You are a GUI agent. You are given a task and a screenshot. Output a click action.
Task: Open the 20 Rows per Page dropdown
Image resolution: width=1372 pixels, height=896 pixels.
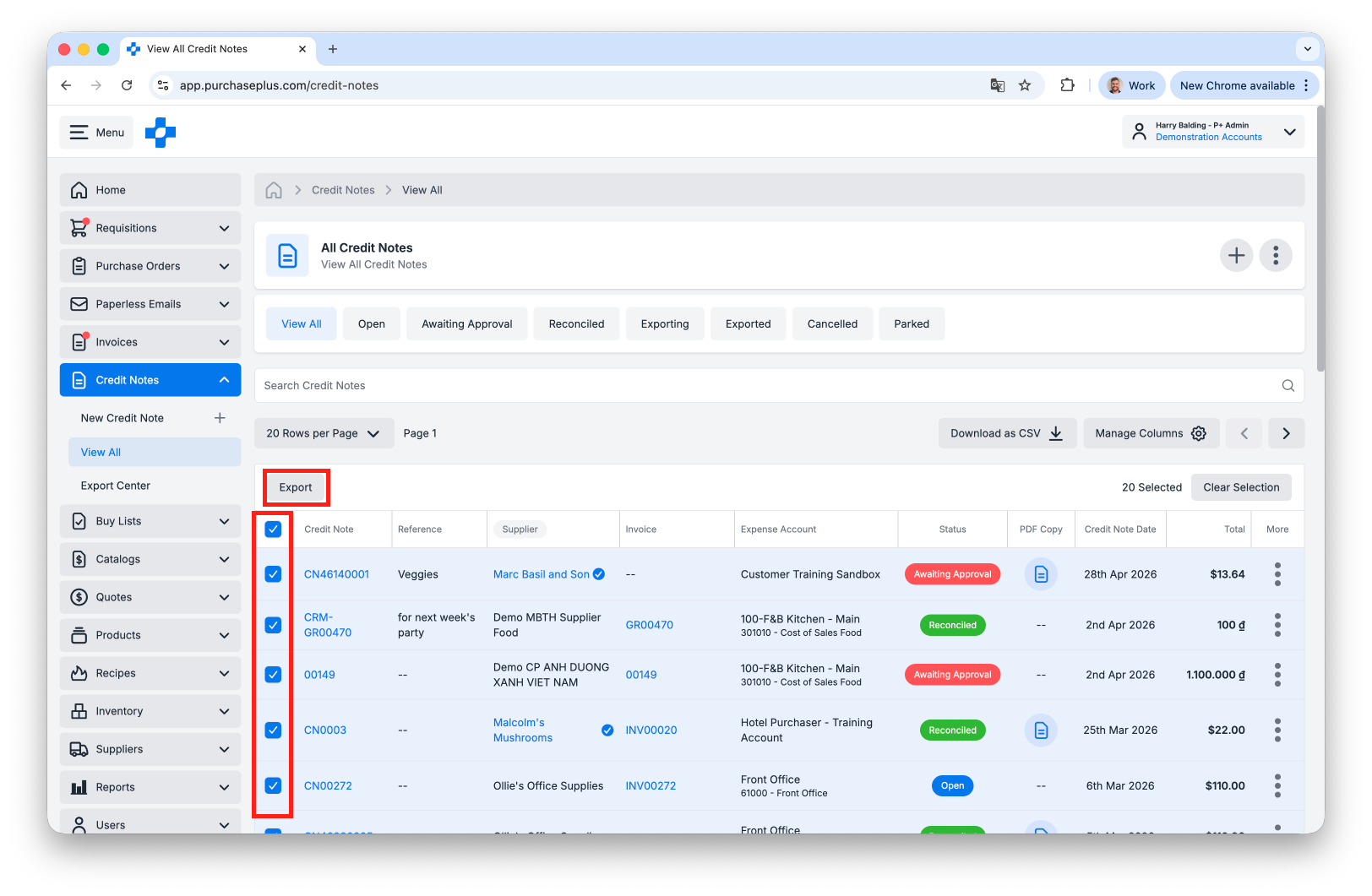(x=324, y=432)
